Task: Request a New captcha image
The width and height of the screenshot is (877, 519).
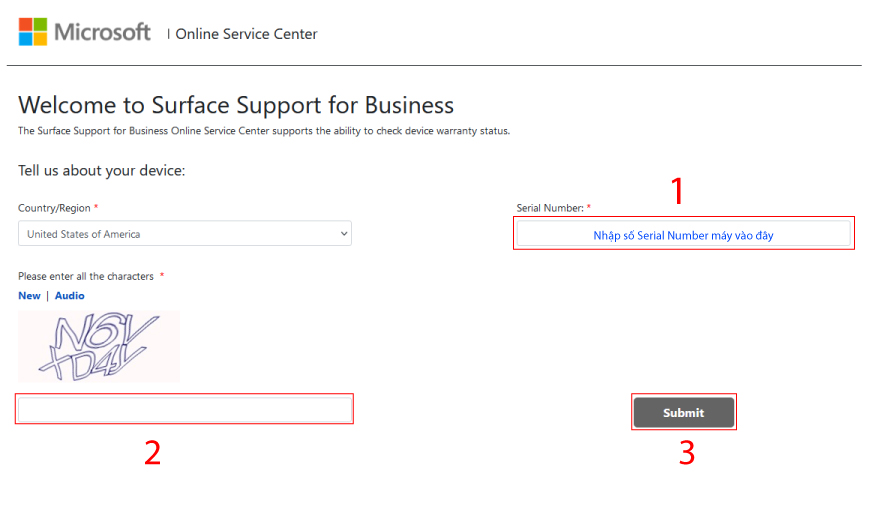Action: [29, 296]
